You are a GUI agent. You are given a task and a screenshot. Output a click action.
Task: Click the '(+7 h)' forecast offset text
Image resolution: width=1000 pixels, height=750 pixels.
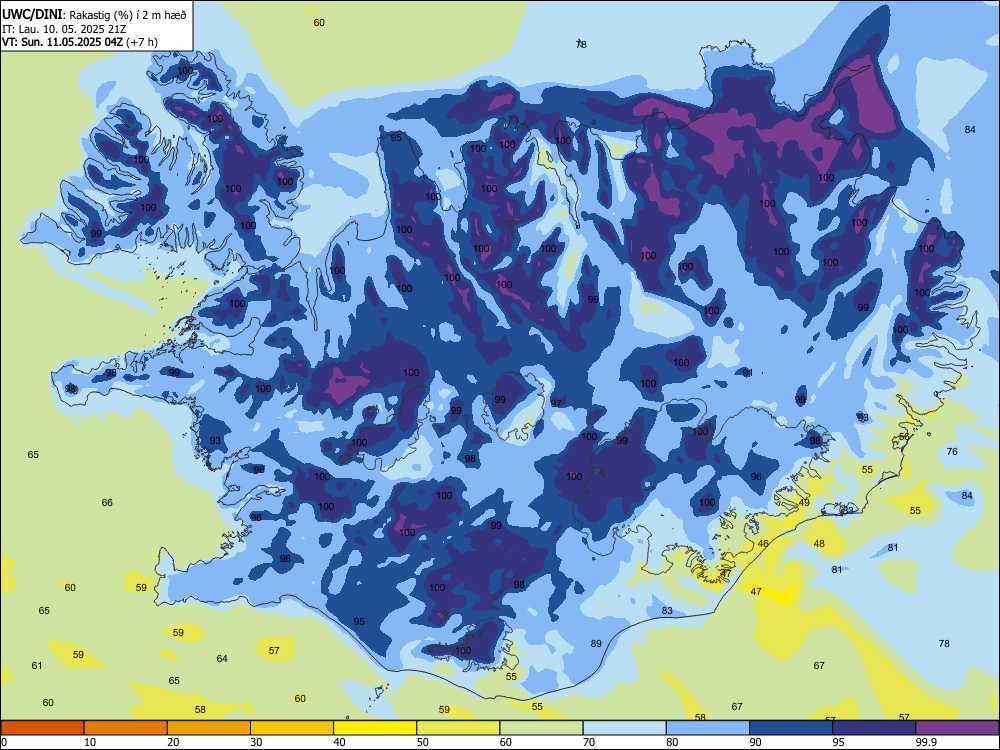click(x=142, y=42)
